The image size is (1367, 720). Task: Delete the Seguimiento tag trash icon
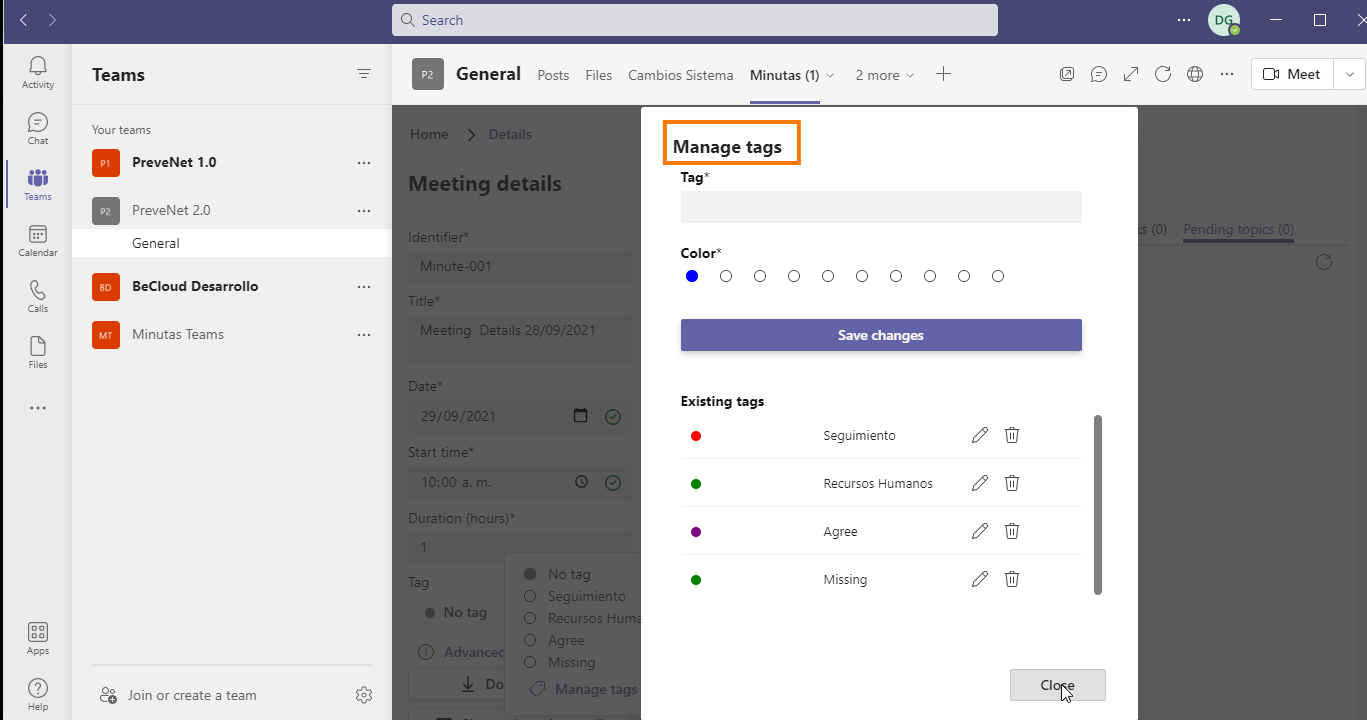[x=1012, y=435]
